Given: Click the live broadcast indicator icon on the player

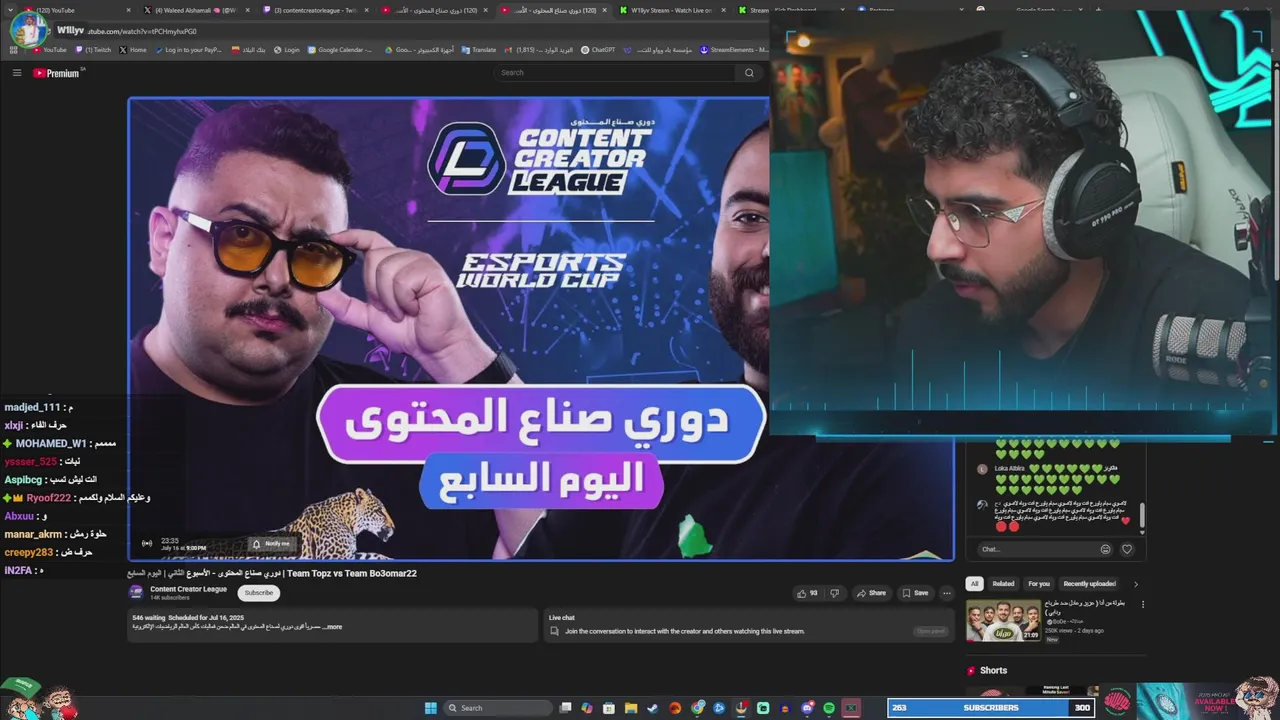Looking at the screenshot, I should [147, 544].
